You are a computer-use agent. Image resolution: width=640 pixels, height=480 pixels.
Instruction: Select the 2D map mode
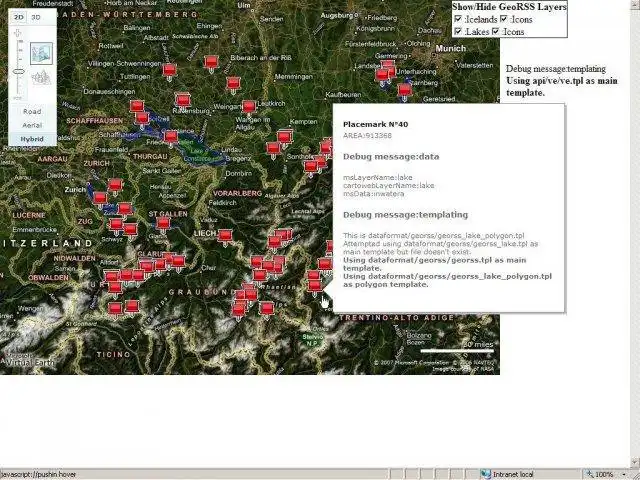point(18,17)
